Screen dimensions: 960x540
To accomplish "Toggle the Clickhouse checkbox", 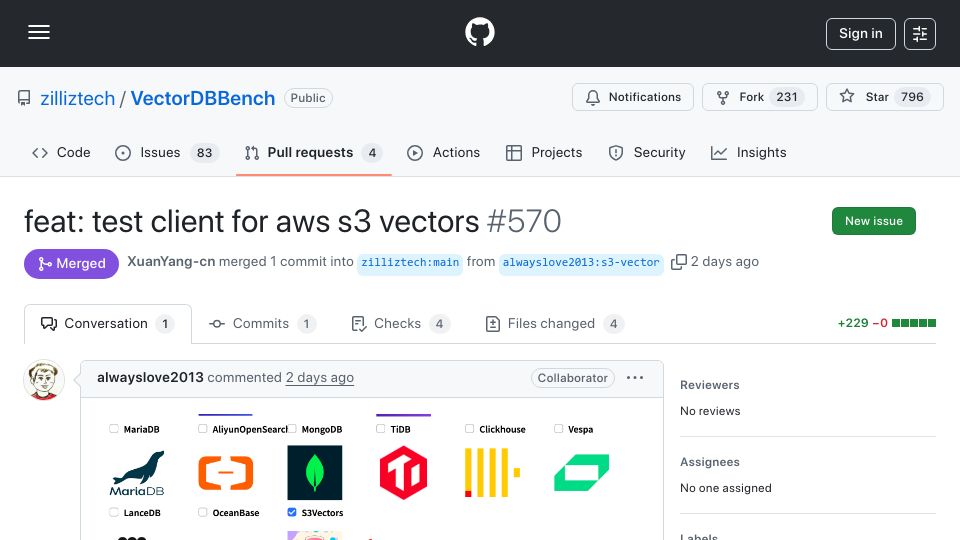I will pyautogui.click(x=470, y=429).
